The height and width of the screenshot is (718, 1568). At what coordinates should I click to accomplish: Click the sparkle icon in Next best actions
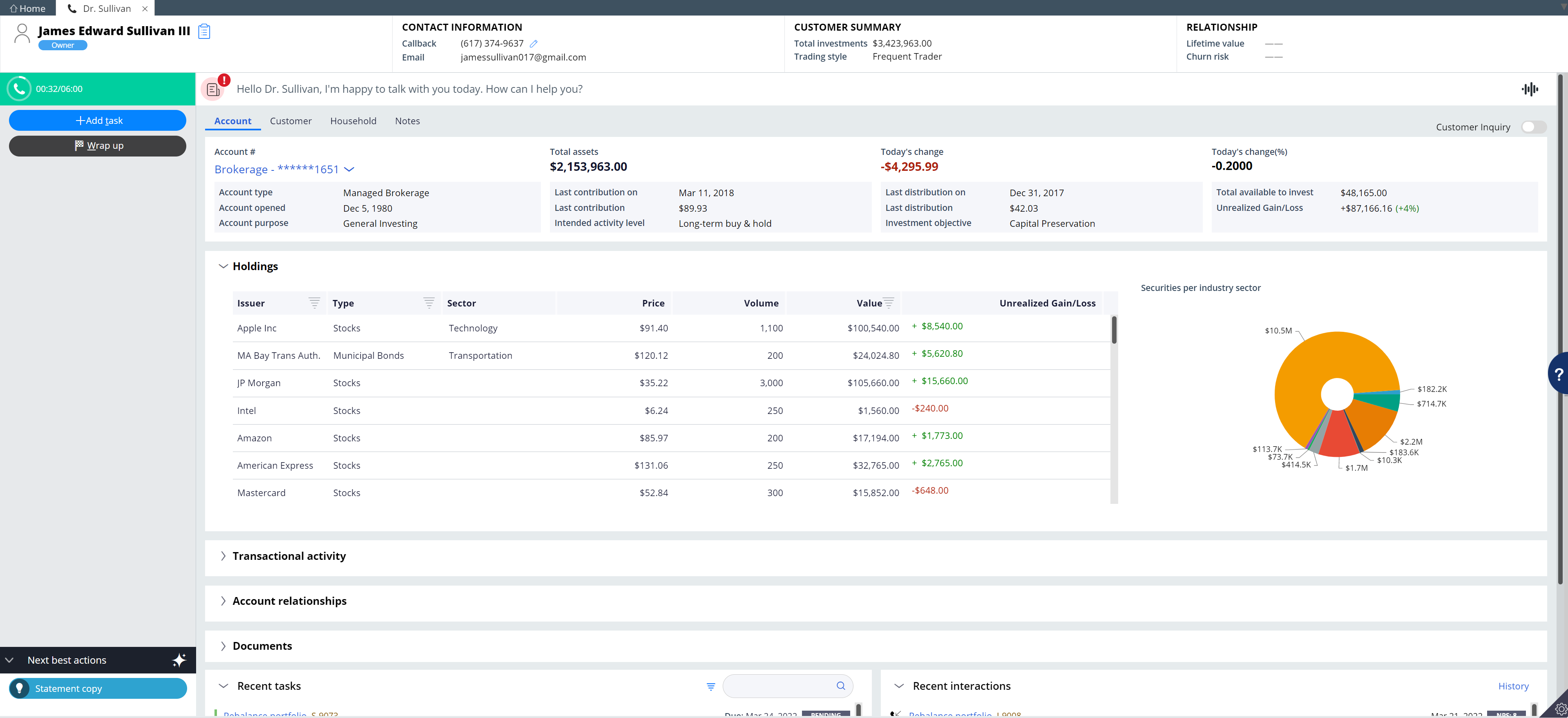(179, 660)
